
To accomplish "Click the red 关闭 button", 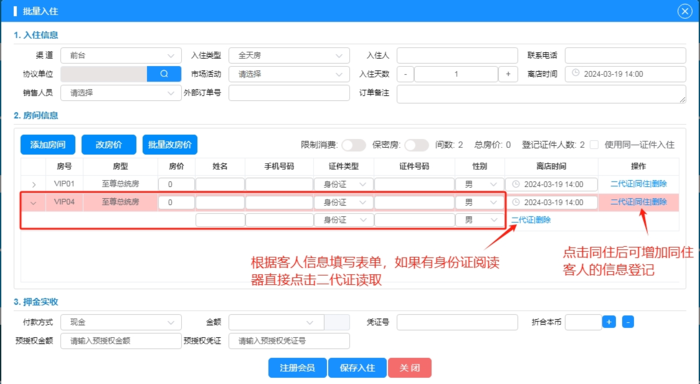I will [x=410, y=368].
